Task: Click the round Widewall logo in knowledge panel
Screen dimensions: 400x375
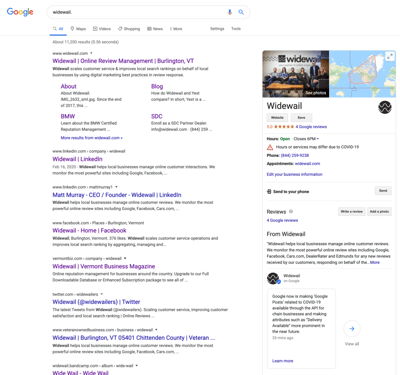Action: [x=385, y=107]
